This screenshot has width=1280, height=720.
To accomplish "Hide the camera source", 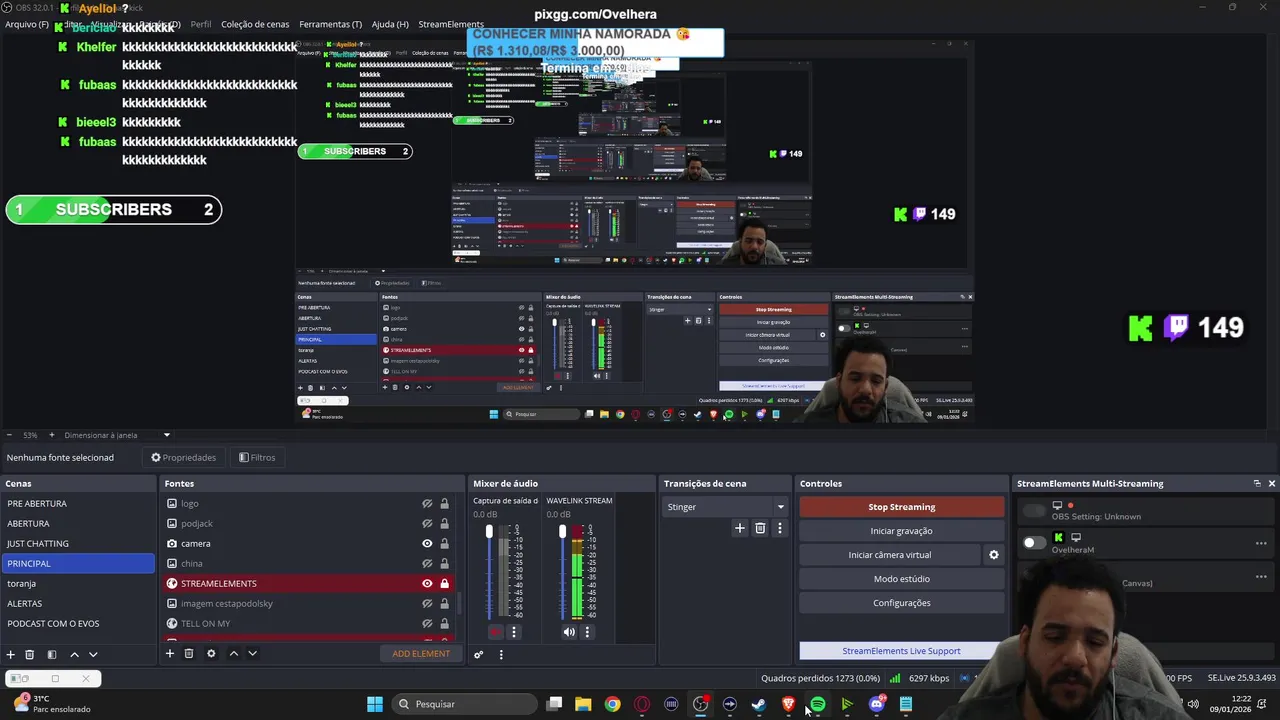I will coord(427,544).
